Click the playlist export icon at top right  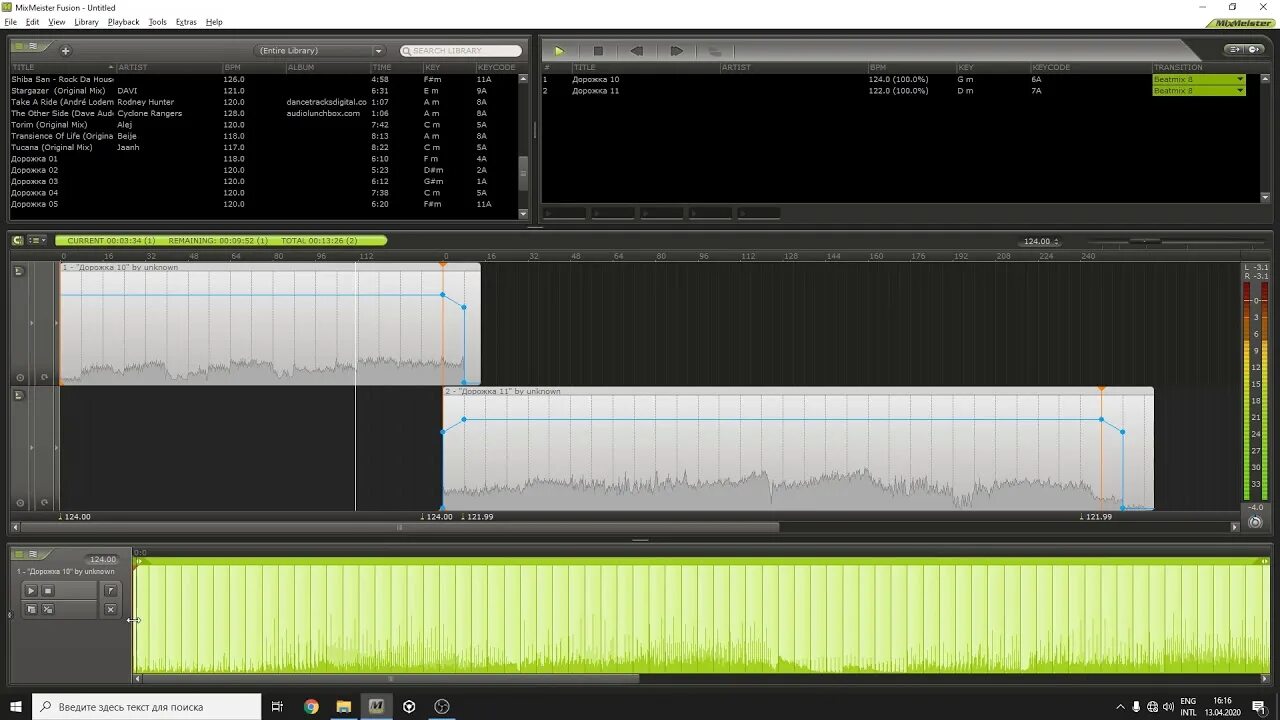coord(1236,49)
